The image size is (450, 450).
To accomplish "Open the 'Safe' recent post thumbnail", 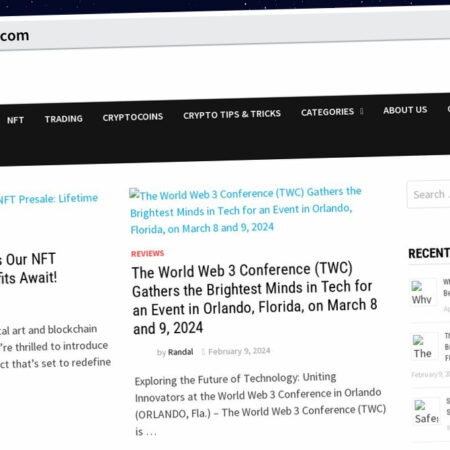I will point(426,412).
